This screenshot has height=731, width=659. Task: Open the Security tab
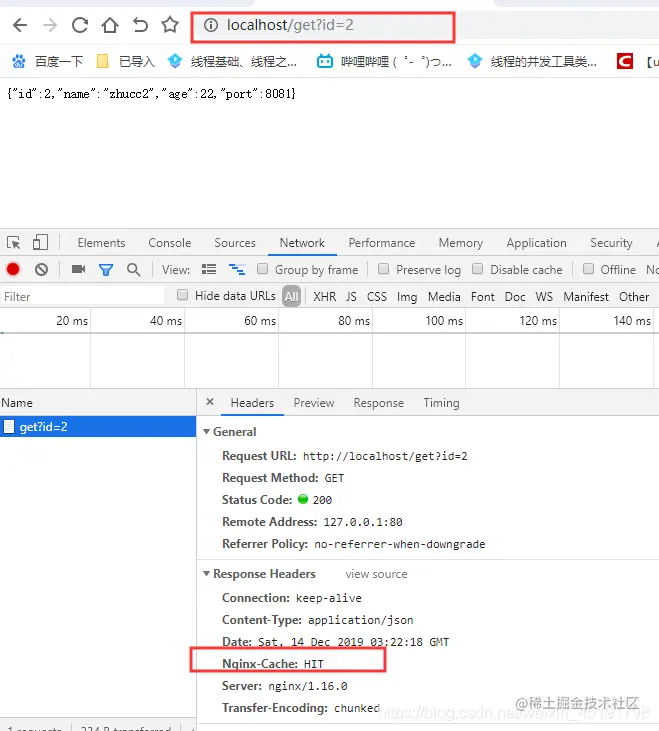pyautogui.click(x=611, y=243)
